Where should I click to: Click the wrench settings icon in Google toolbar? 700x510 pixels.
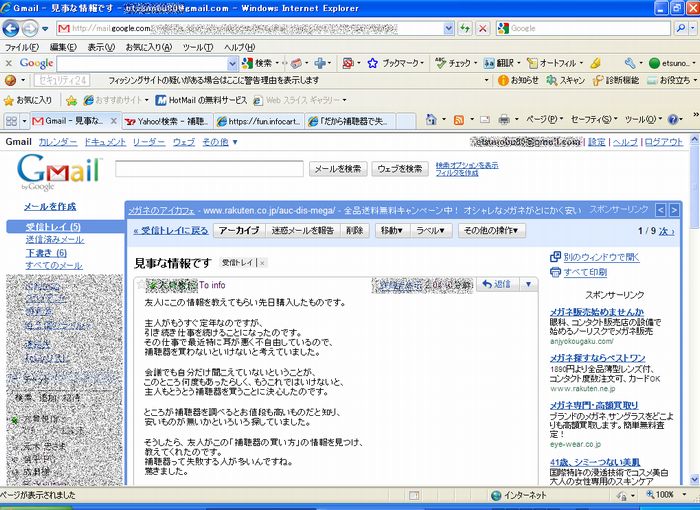pyautogui.click(x=629, y=63)
